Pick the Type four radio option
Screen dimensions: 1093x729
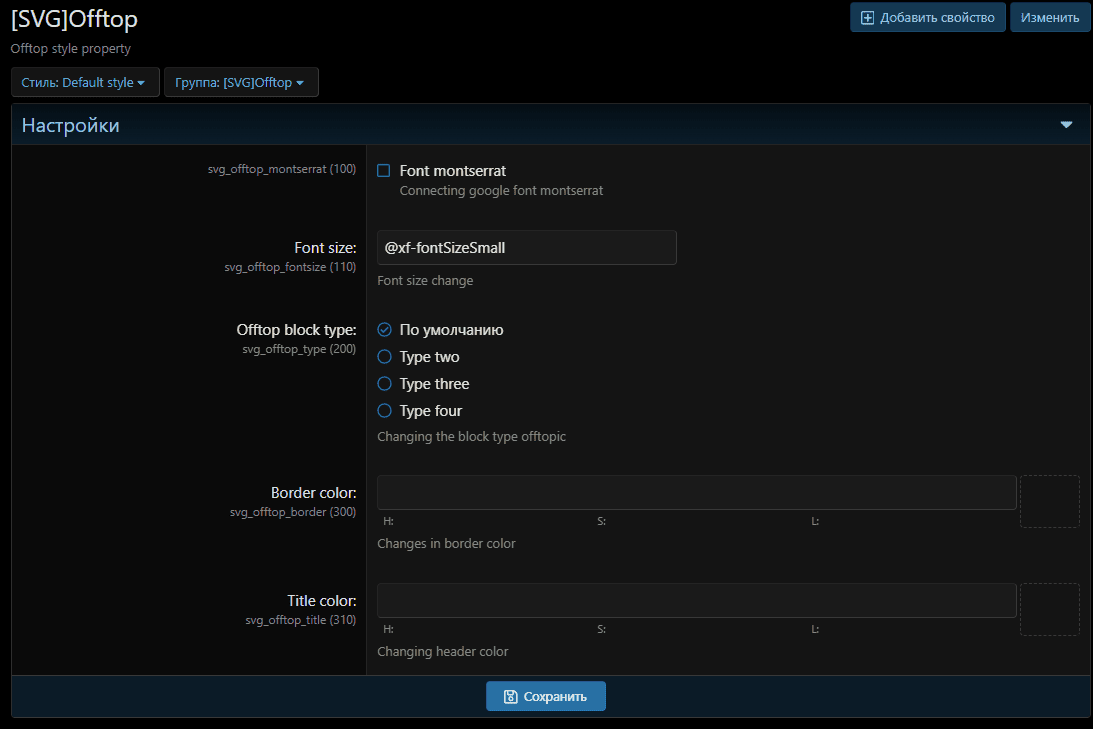[384, 411]
